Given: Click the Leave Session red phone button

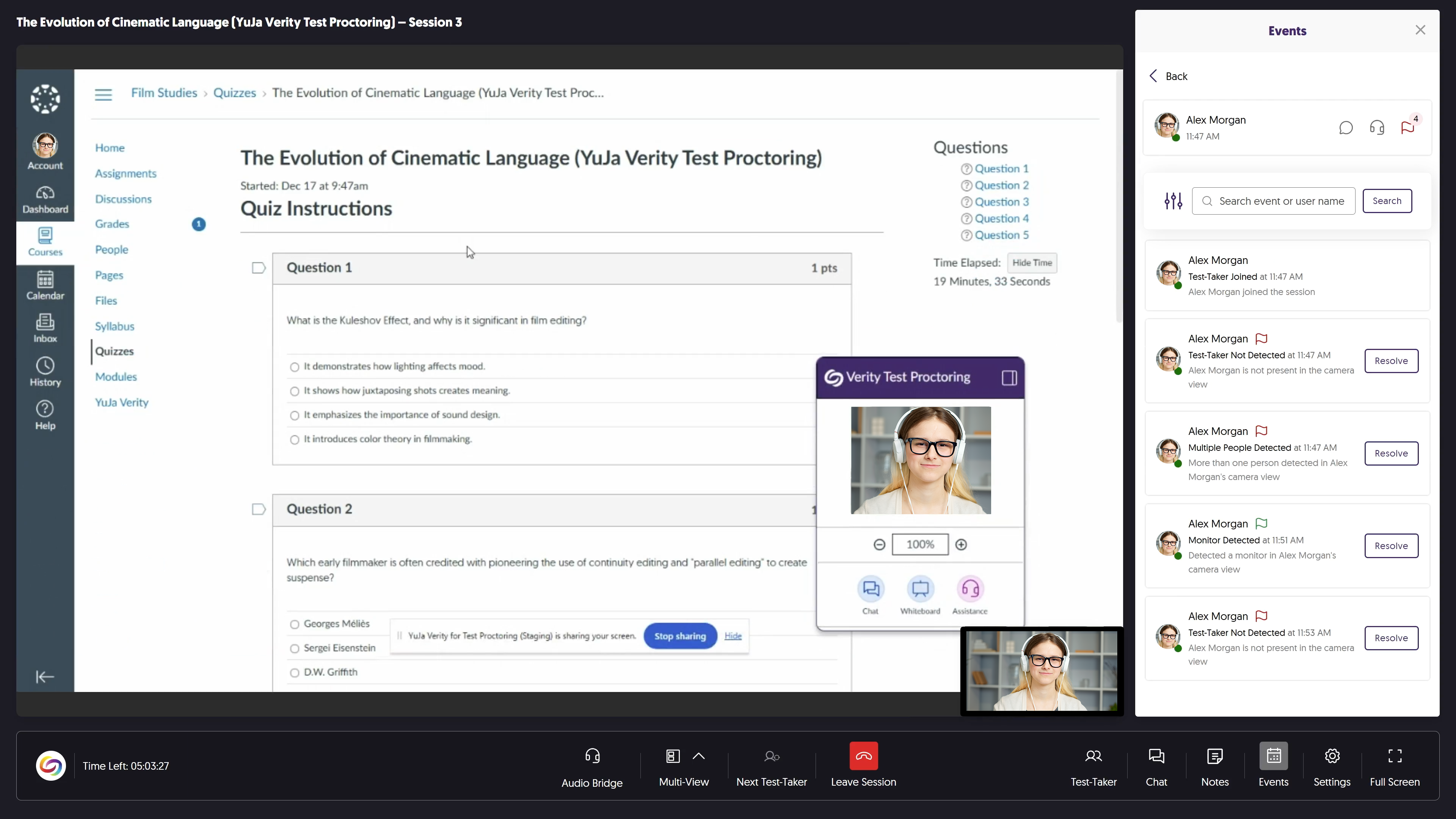Looking at the screenshot, I should pos(863,756).
